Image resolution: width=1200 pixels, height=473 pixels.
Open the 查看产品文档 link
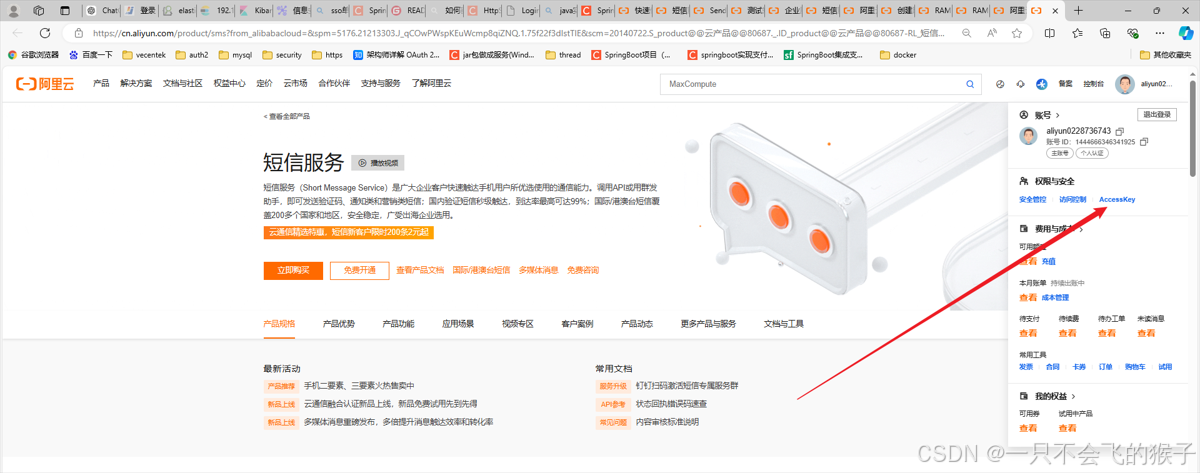(420, 270)
